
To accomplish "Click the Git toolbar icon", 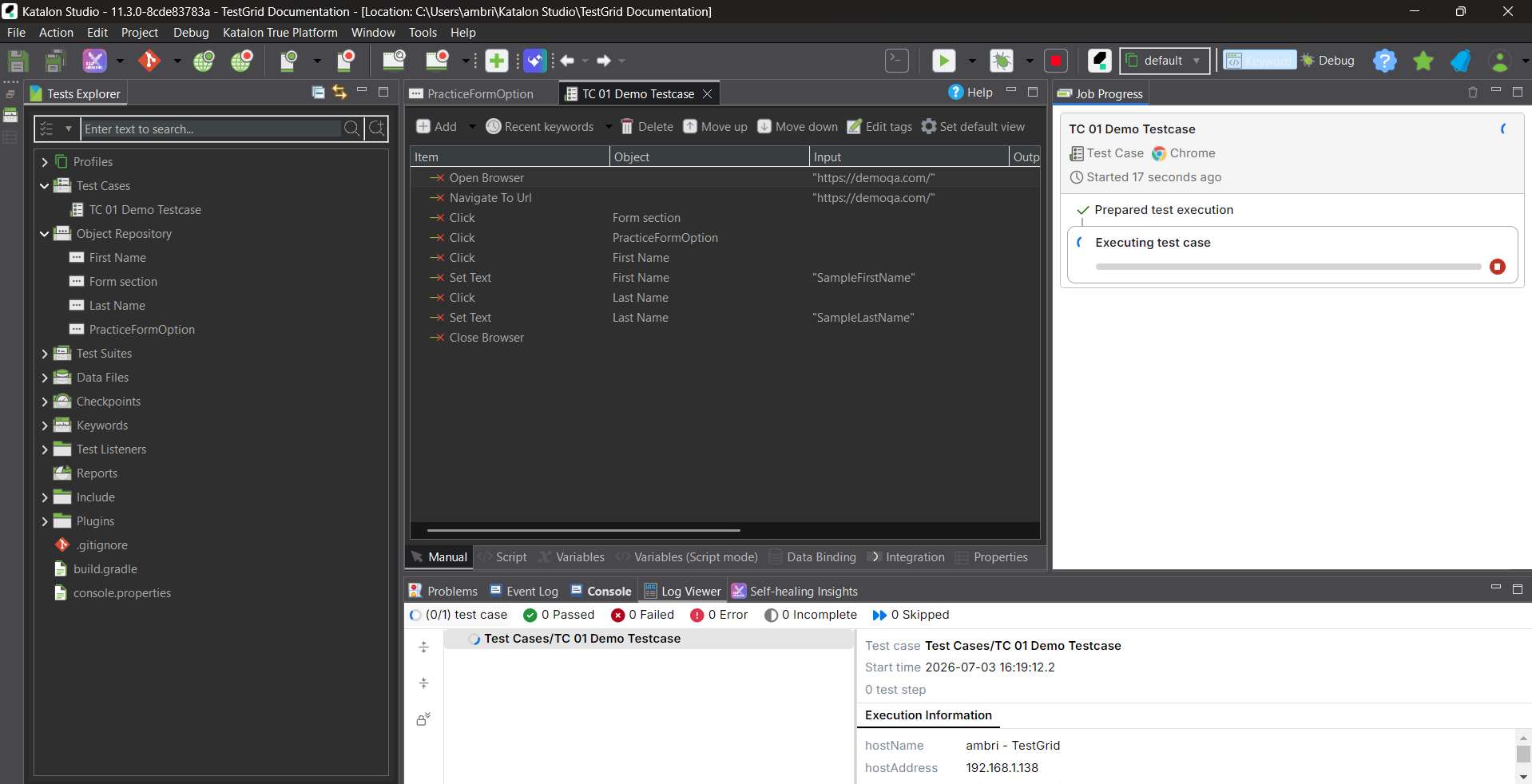I will [x=149, y=61].
